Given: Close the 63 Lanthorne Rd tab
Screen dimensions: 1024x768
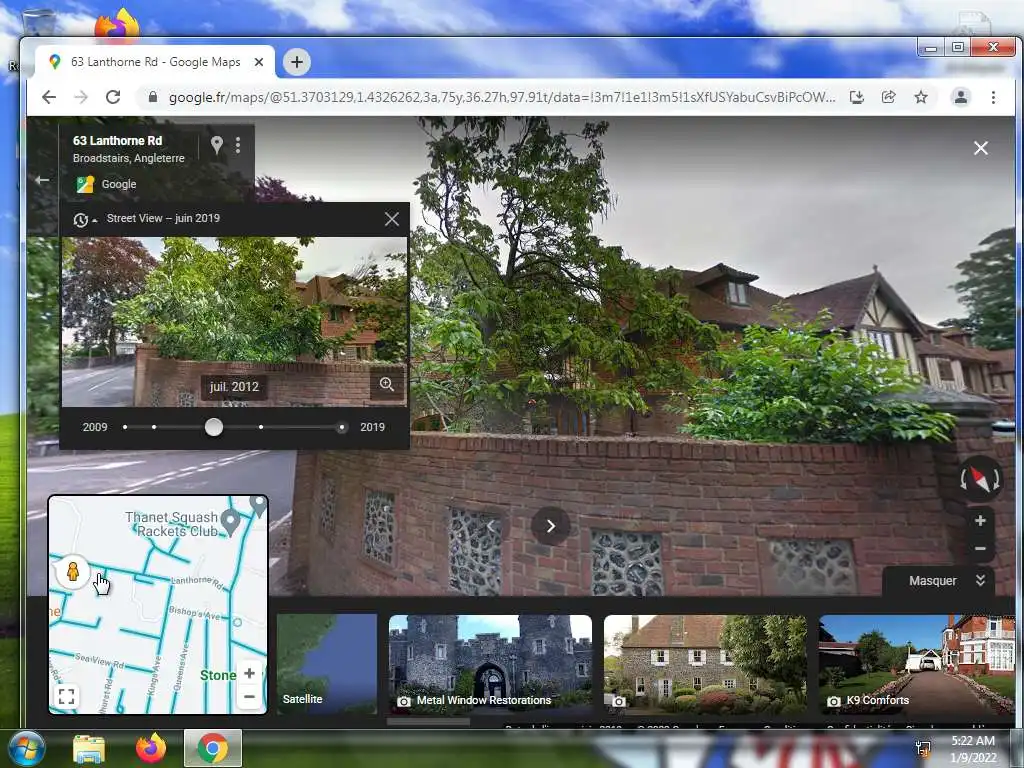Looking at the screenshot, I should click(x=259, y=62).
